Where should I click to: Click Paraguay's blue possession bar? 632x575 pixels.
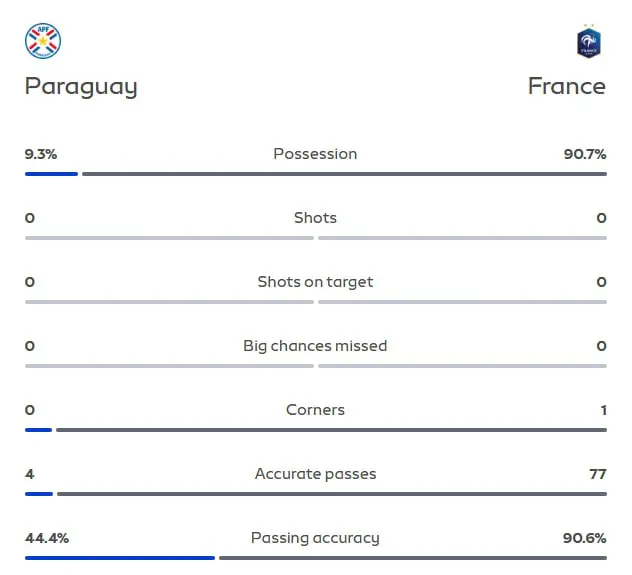point(51,174)
